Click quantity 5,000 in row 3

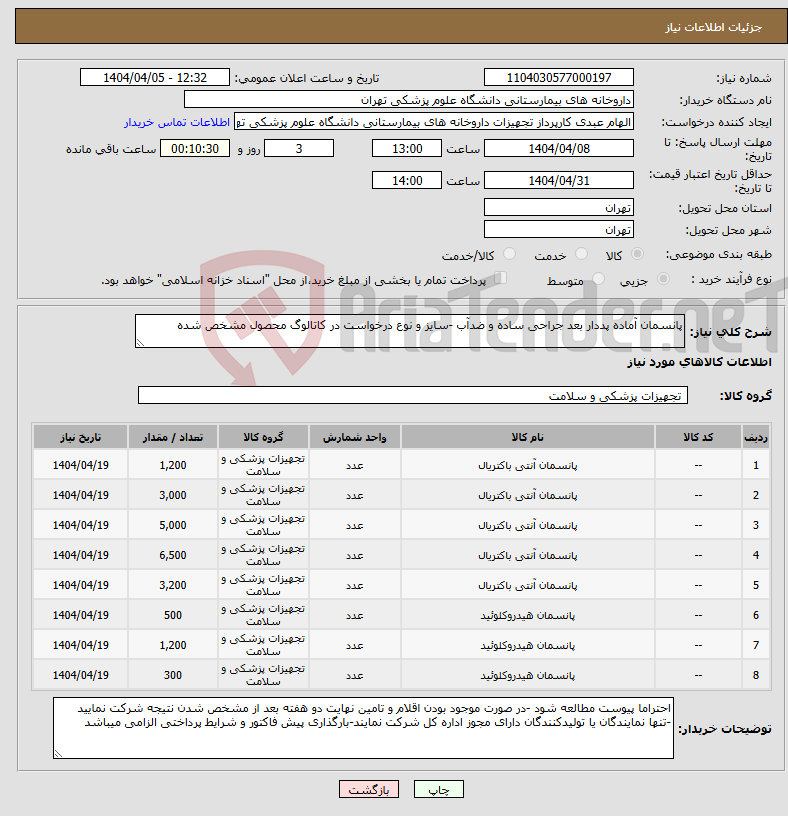(x=173, y=525)
